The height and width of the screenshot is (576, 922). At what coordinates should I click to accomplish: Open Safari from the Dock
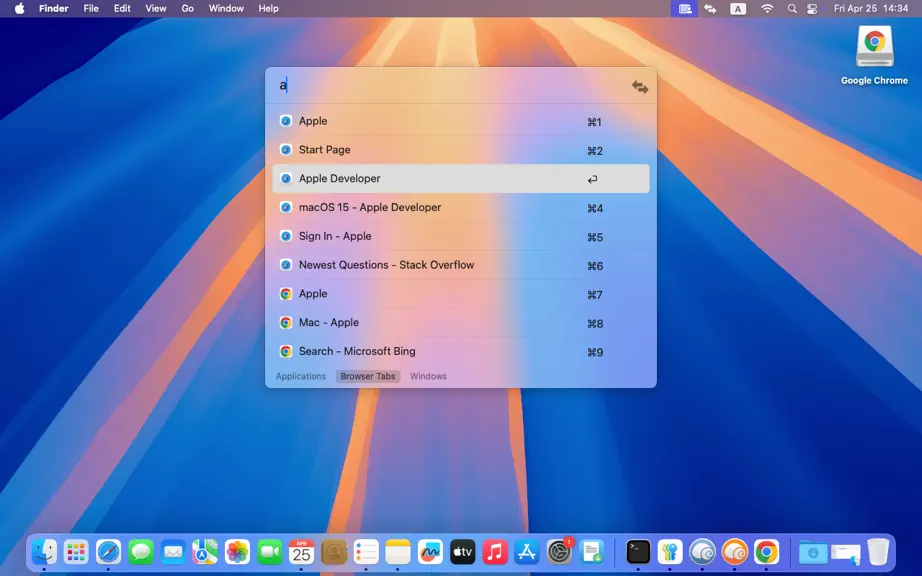tap(109, 552)
